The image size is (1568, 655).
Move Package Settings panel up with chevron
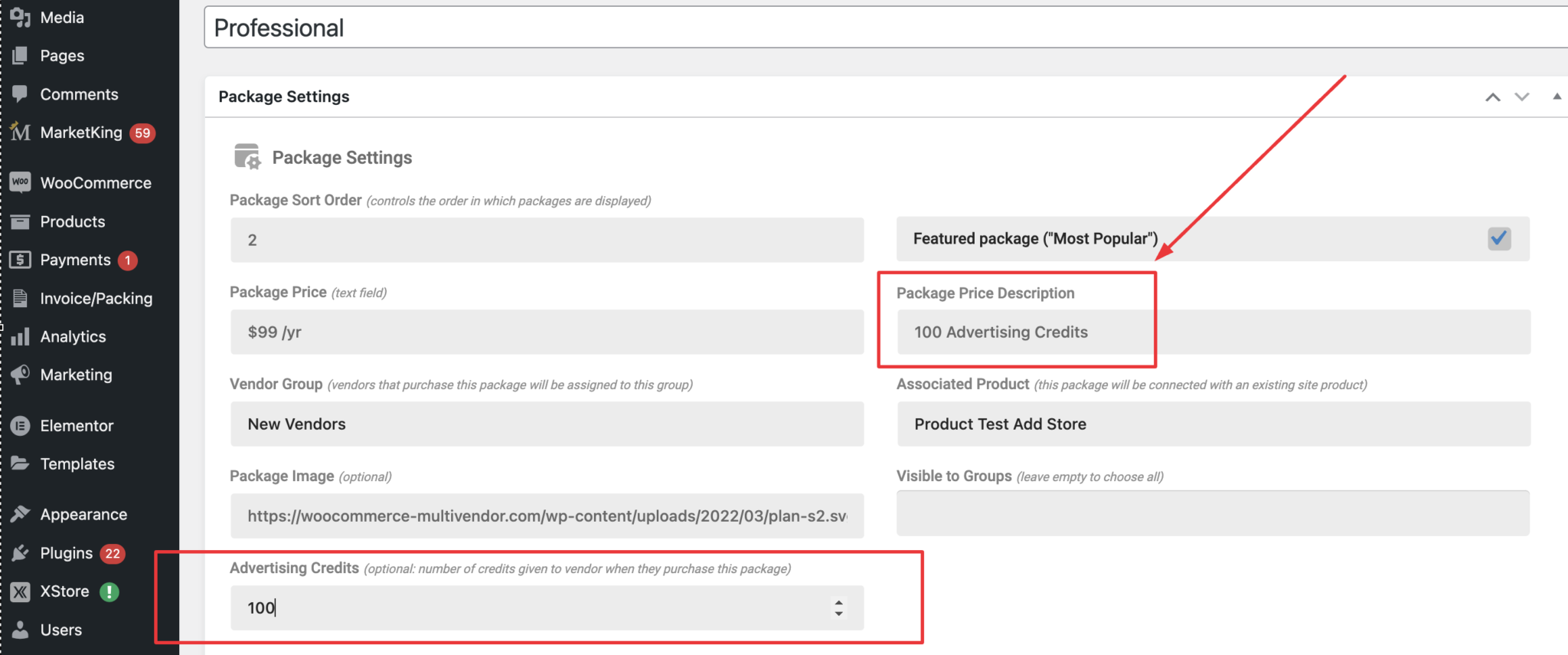click(x=1492, y=97)
